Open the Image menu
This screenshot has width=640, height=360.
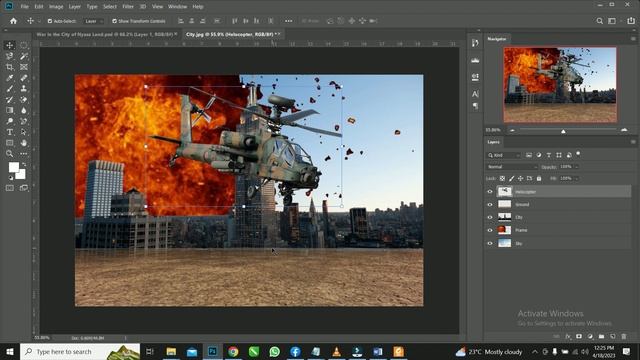click(56, 7)
